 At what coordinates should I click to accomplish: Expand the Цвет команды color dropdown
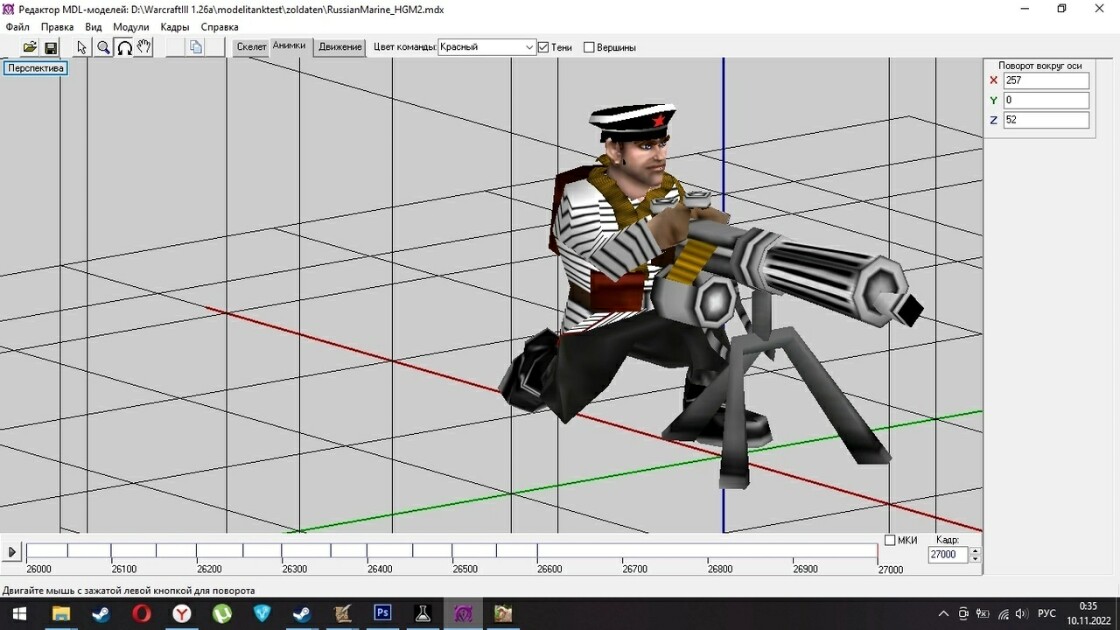click(529, 47)
